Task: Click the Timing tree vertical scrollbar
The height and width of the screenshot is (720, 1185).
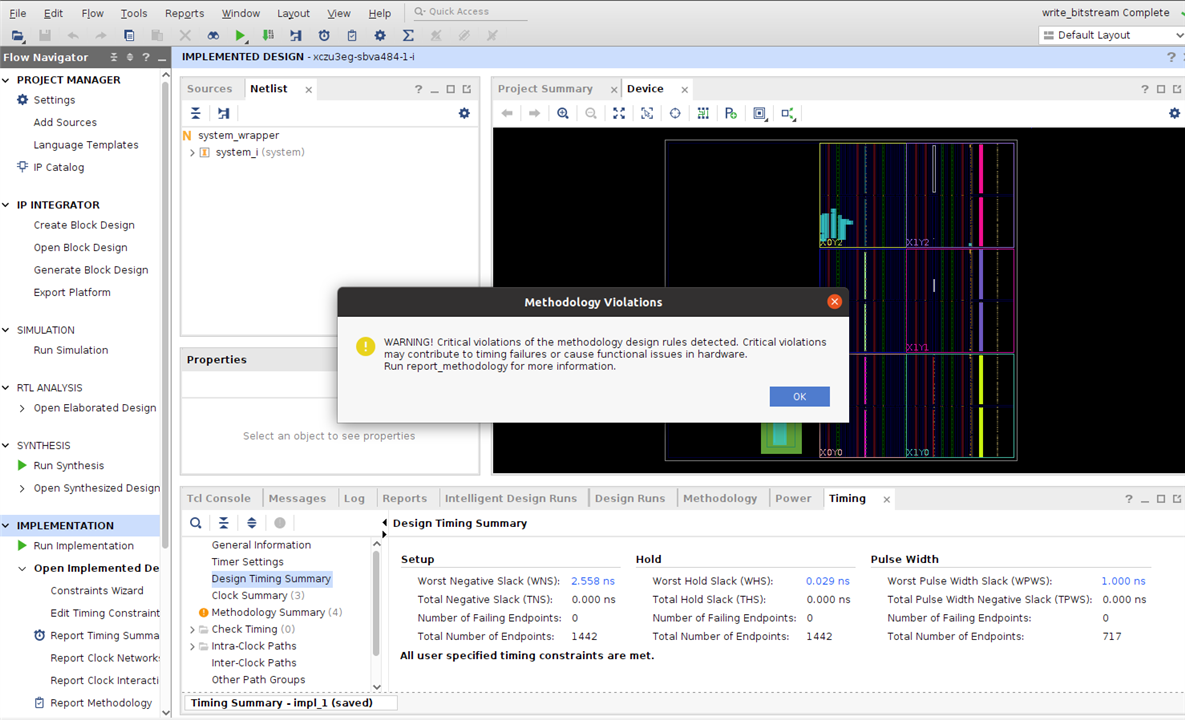Action: coord(376,604)
